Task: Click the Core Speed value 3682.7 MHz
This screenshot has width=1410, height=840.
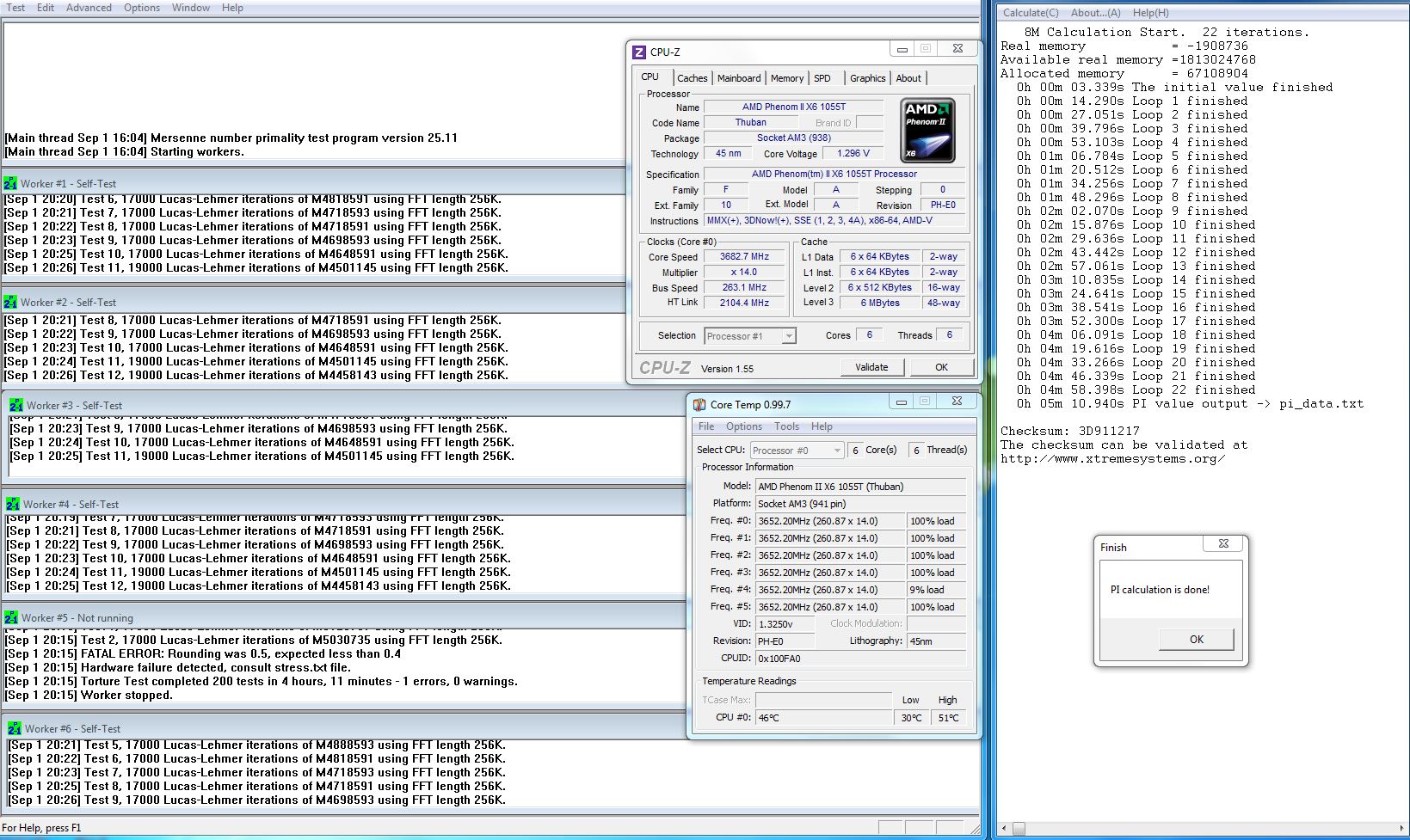Action: point(745,257)
